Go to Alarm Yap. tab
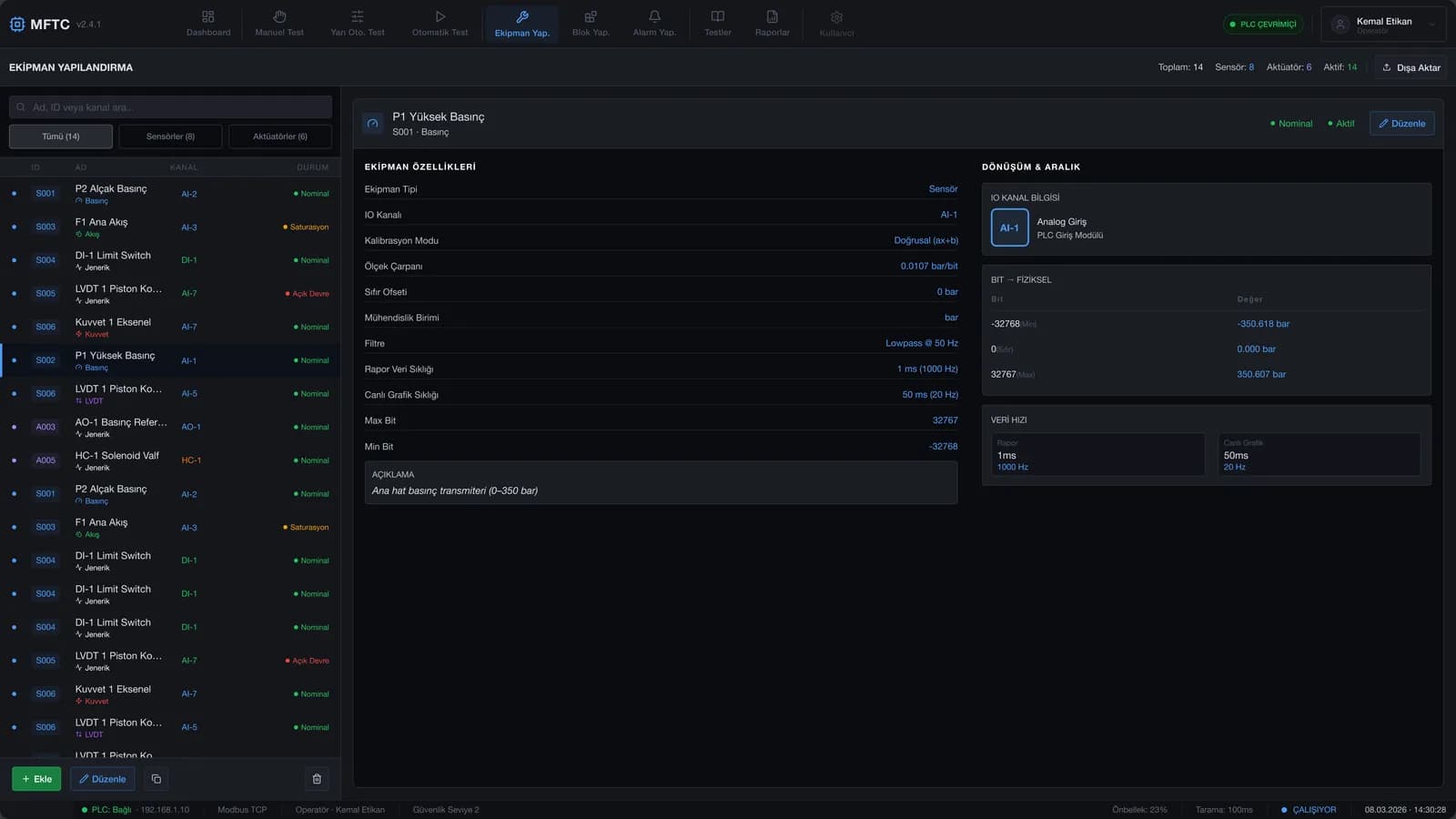The image size is (1456, 819). pyautogui.click(x=654, y=24)
